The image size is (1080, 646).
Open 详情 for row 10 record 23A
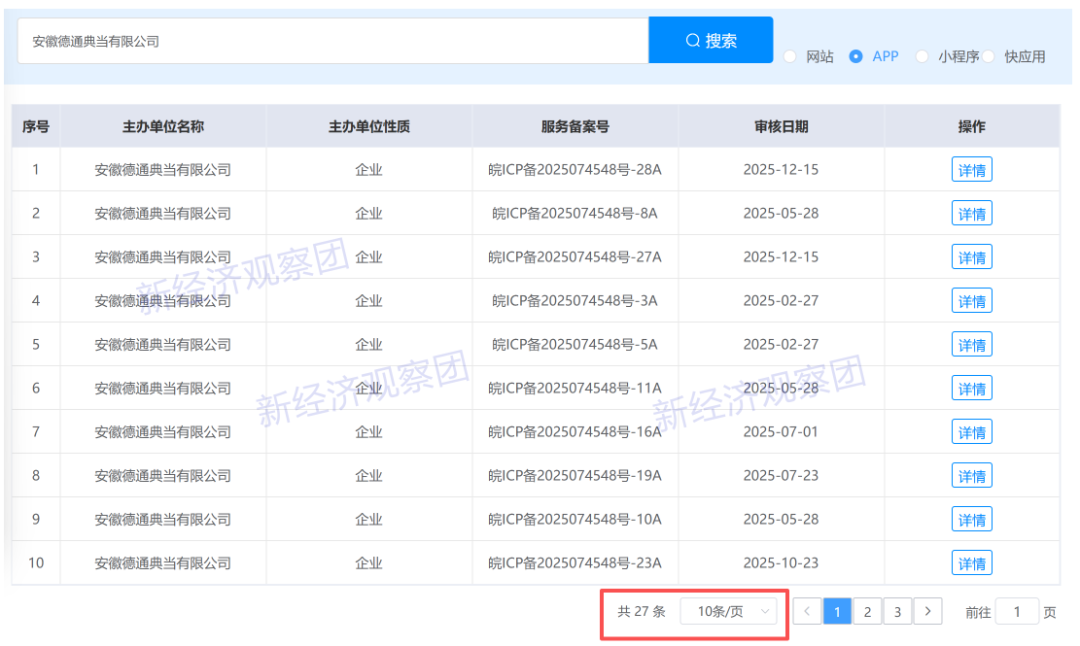[971, 563]
